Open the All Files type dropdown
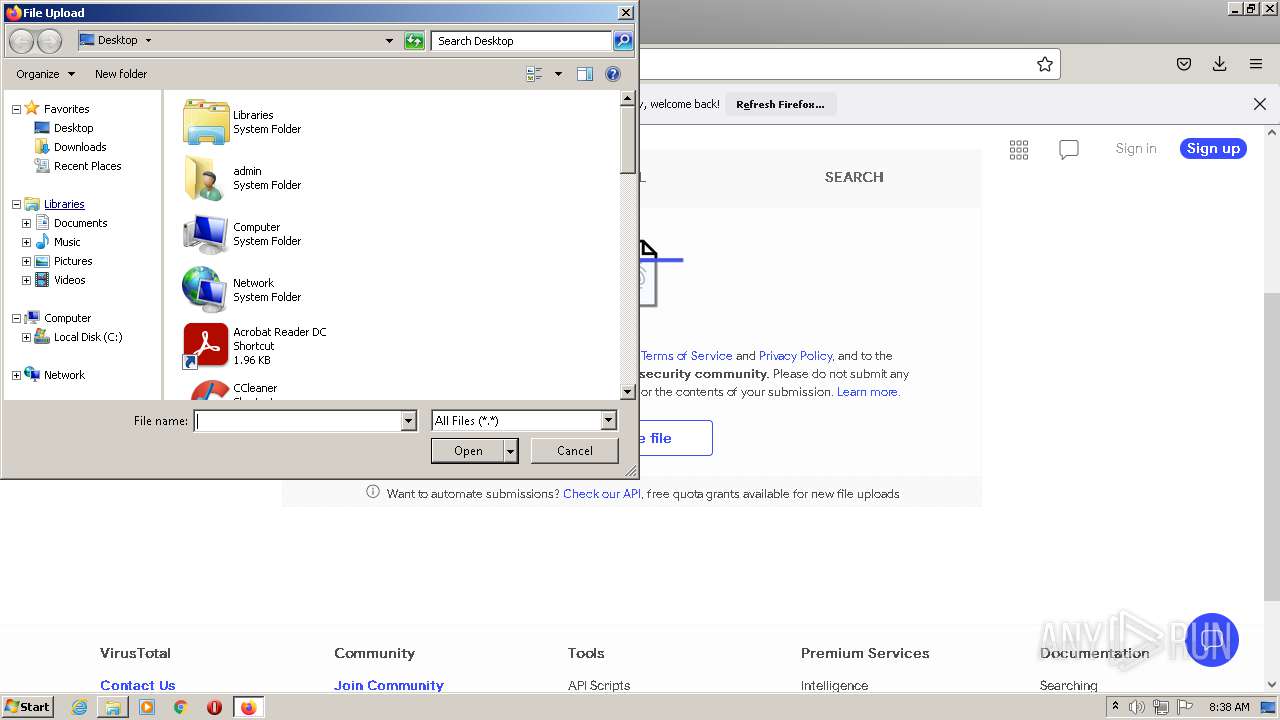Viewport: 1280px width, 720px height. tap(608, 421)
